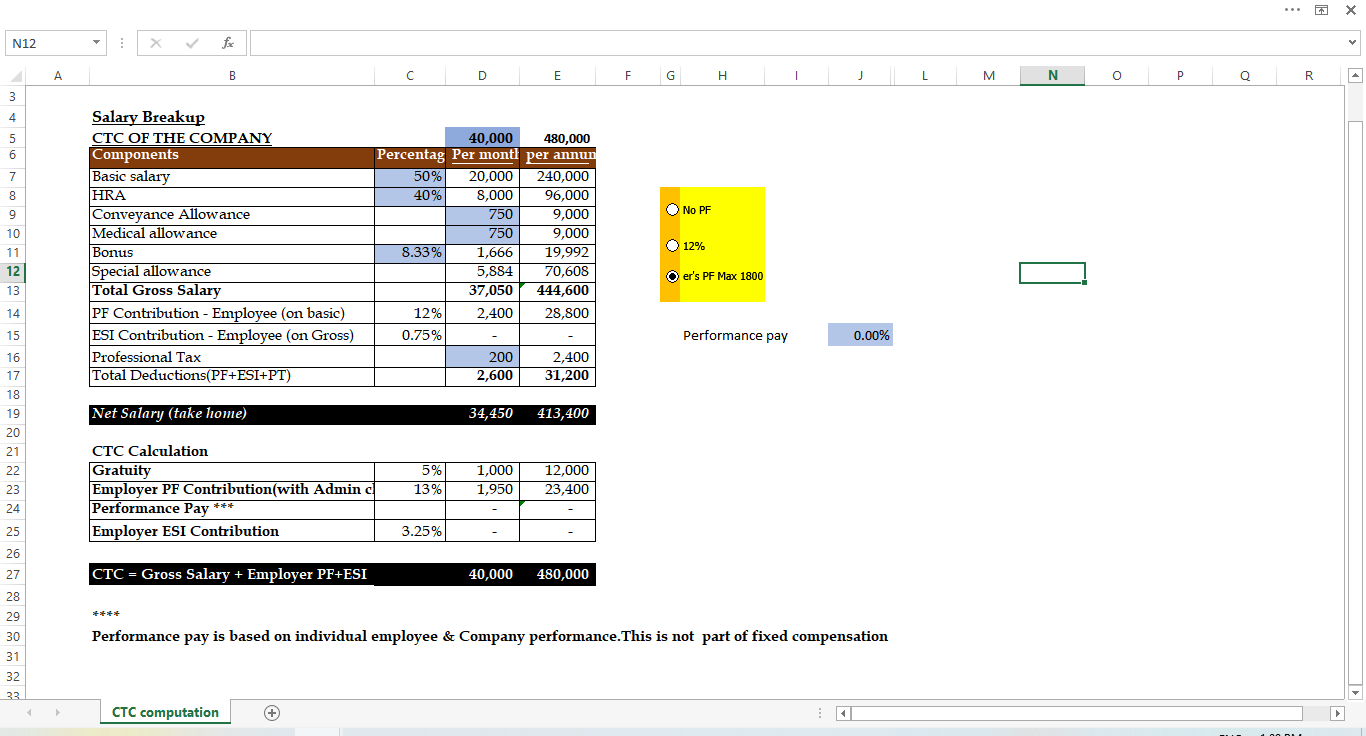
Task: Select the No PF radio button
Action: click(672, 209)
